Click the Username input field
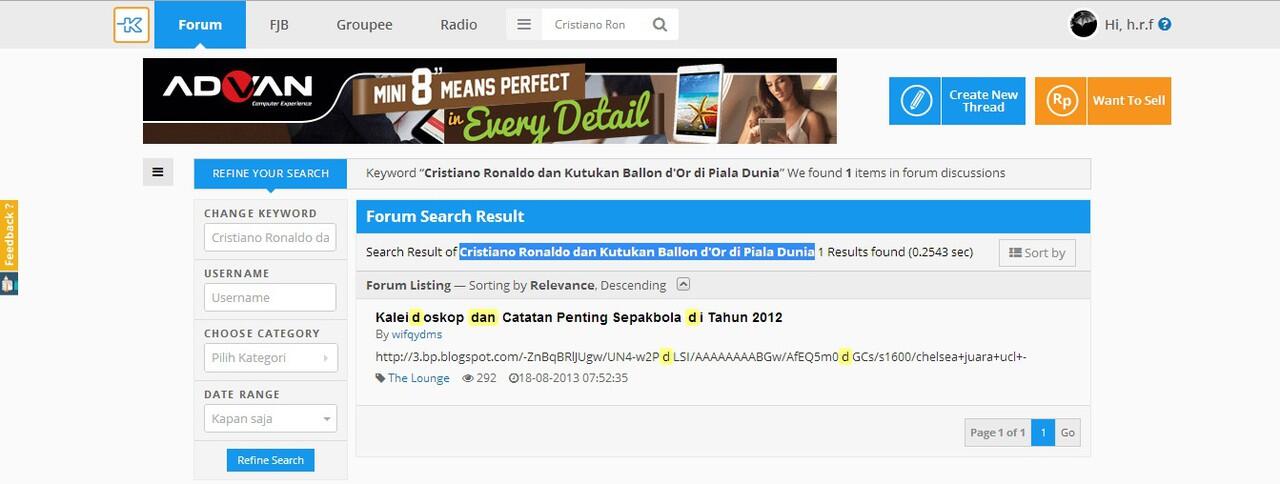1280x484 pixels. coord(270,297)
